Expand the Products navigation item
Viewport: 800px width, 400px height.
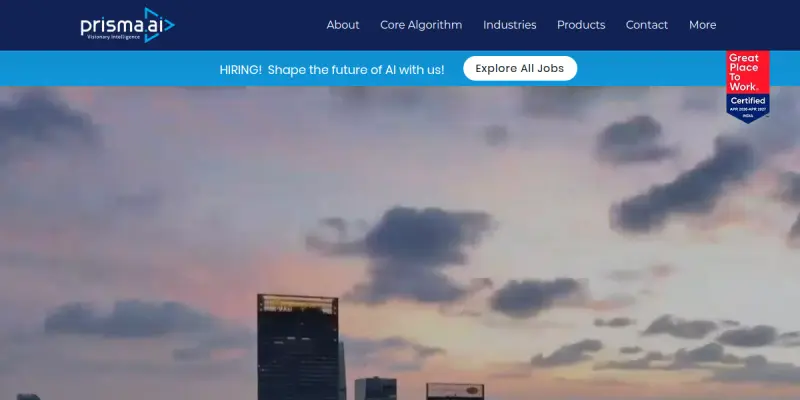point(581,25)
